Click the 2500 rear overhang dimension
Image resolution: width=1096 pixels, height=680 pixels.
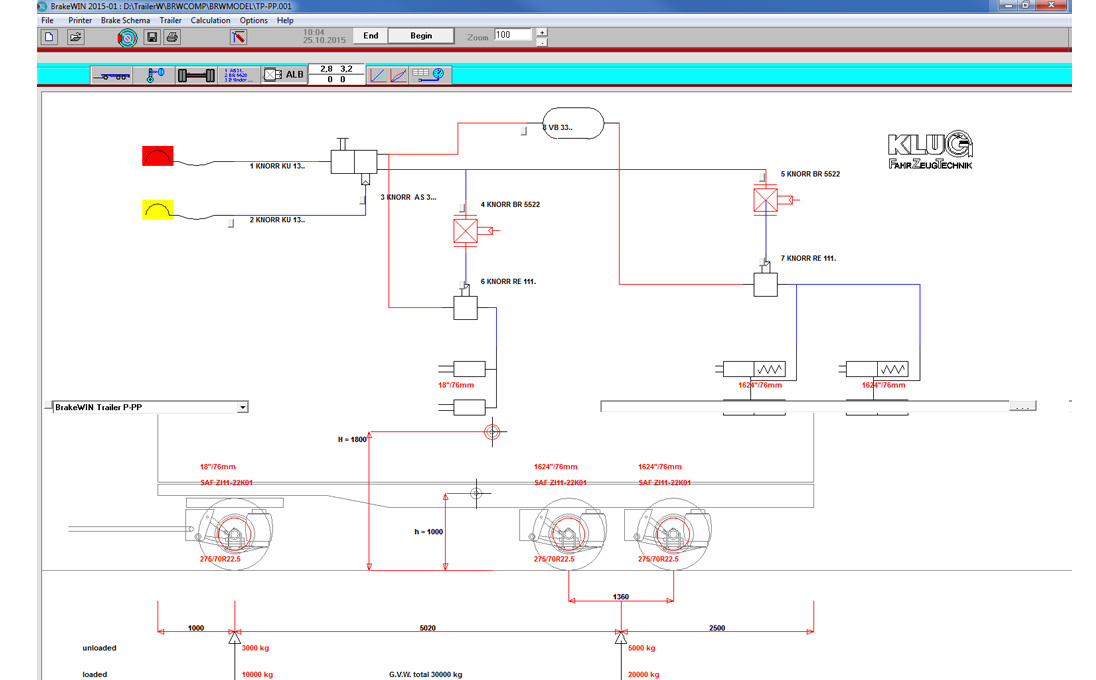pyautogui.click(x=717, y=628)
